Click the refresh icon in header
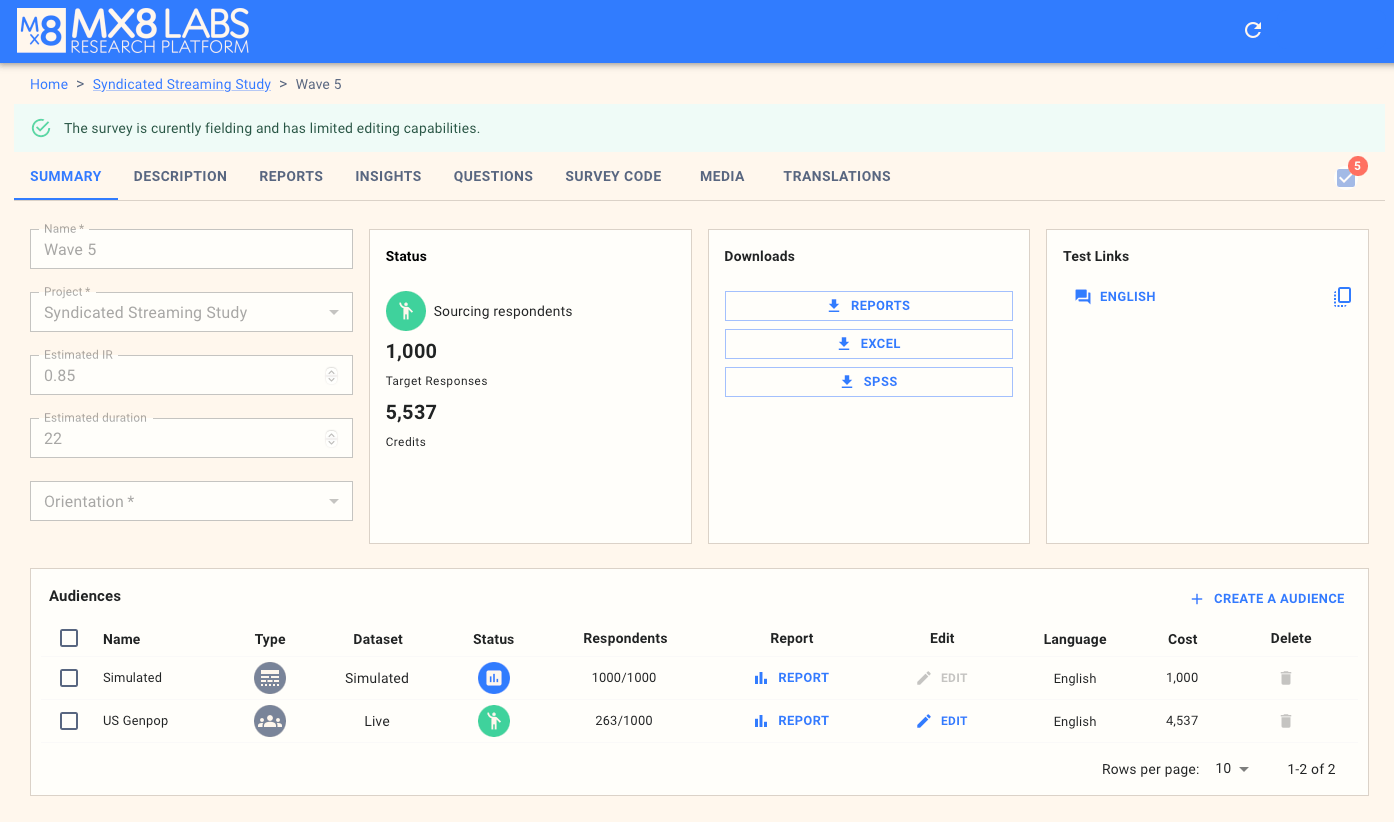The image size is (1394, 822). click(1252, 30)
